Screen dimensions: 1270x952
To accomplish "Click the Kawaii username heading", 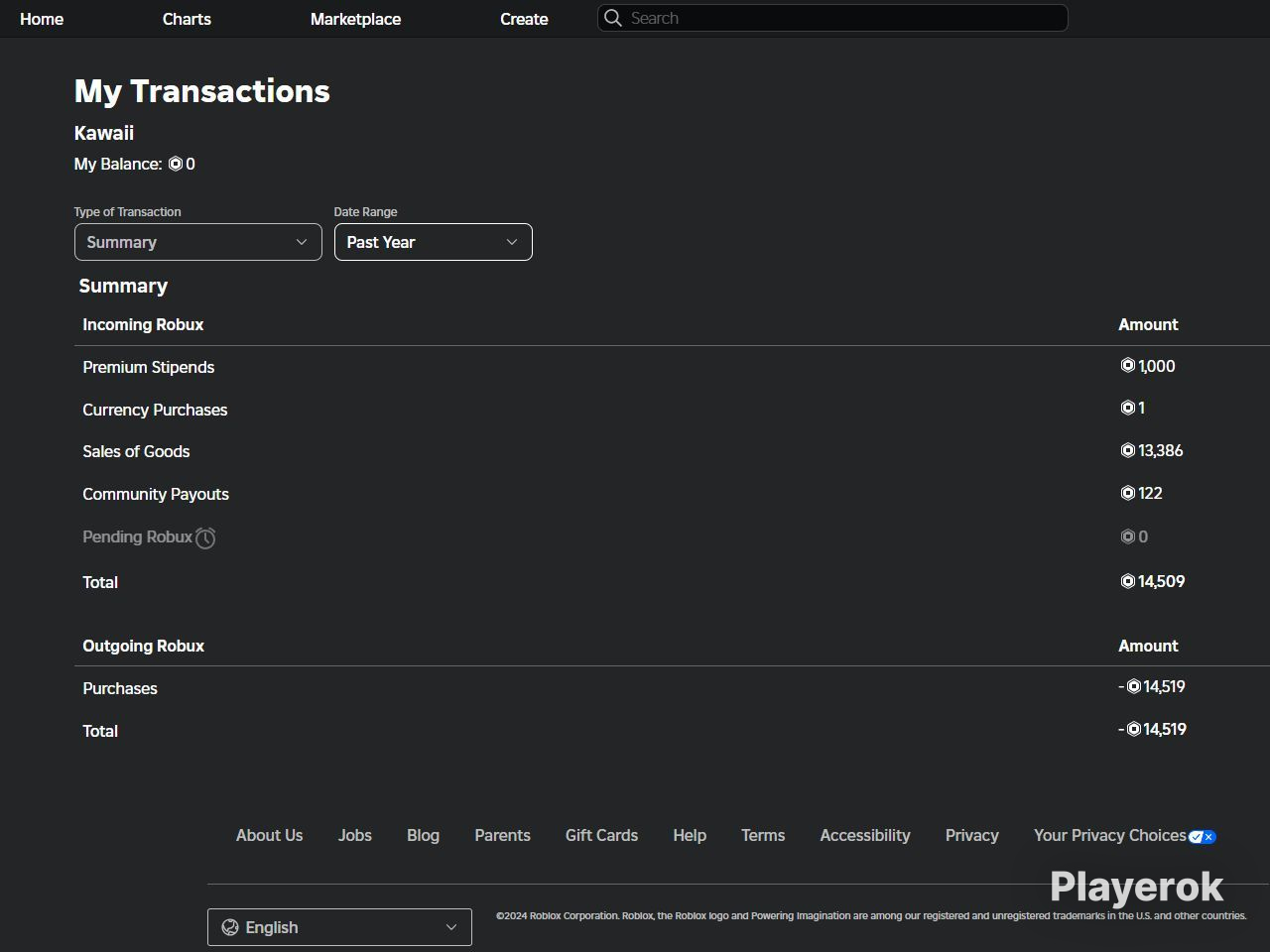I will (104, 133).
